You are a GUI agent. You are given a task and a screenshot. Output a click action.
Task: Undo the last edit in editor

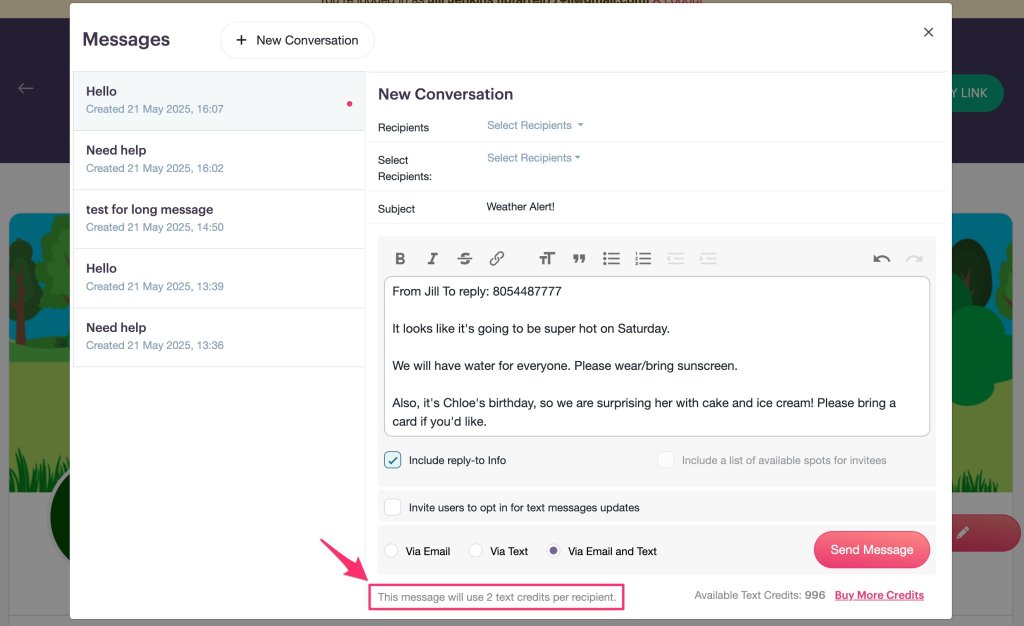[881, 258]
